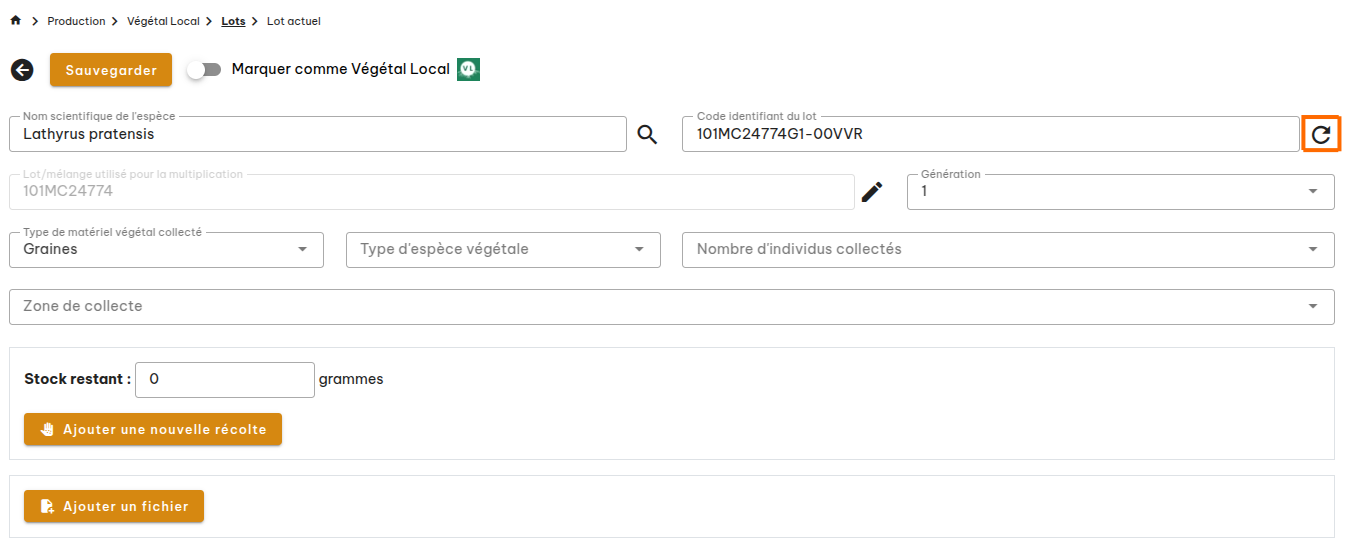
Task: Search species with magnifying glass icon
Action: point(648,135)
